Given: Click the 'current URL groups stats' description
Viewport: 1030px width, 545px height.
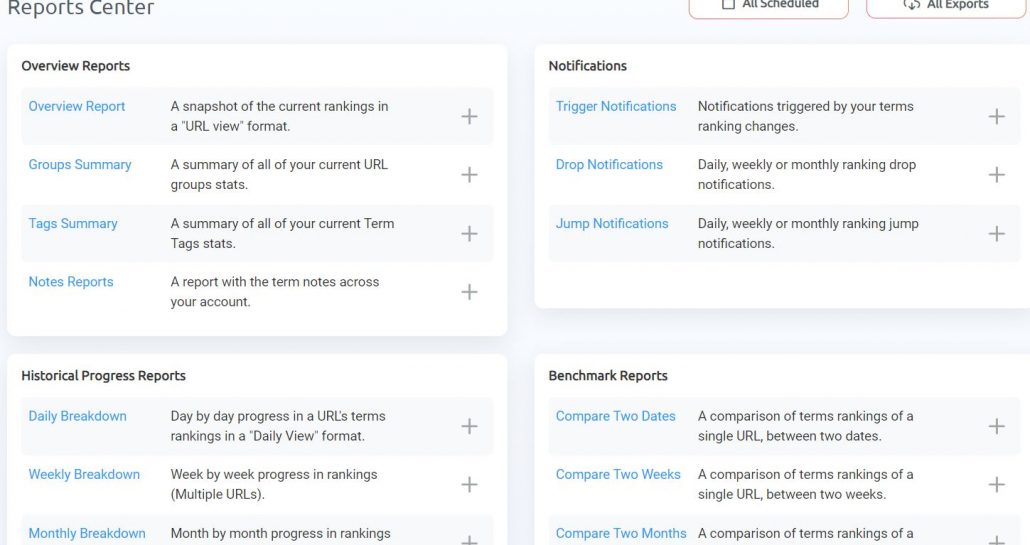Looking at the screenshot, I should 279,175.
